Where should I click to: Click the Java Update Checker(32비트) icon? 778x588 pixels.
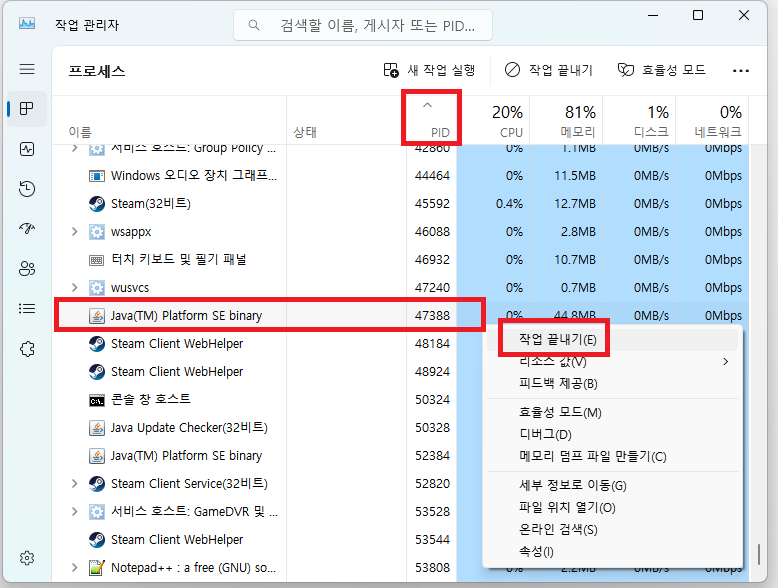(x=97, y=428)
